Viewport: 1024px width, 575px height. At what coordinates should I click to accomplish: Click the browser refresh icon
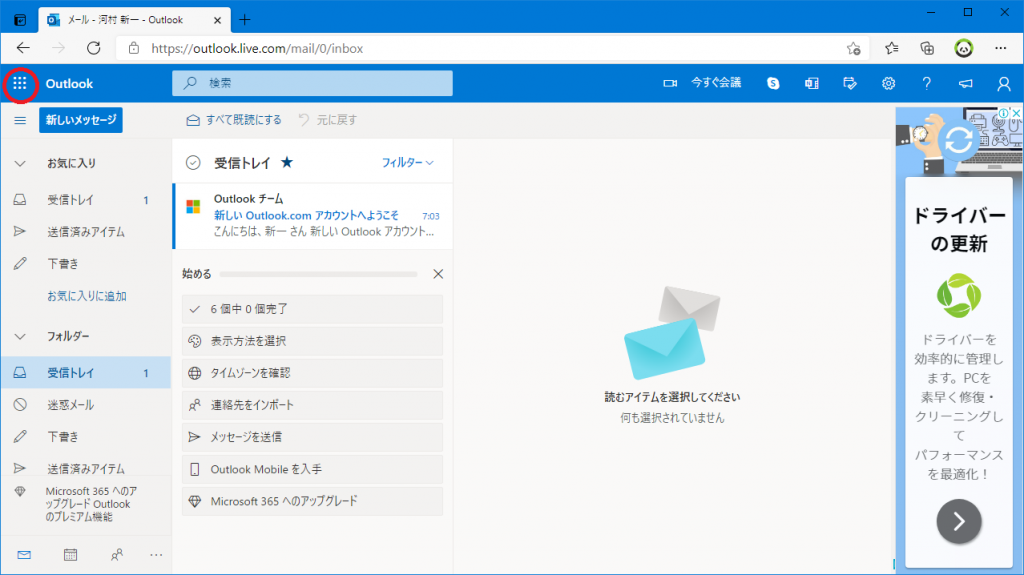(94, 48)
